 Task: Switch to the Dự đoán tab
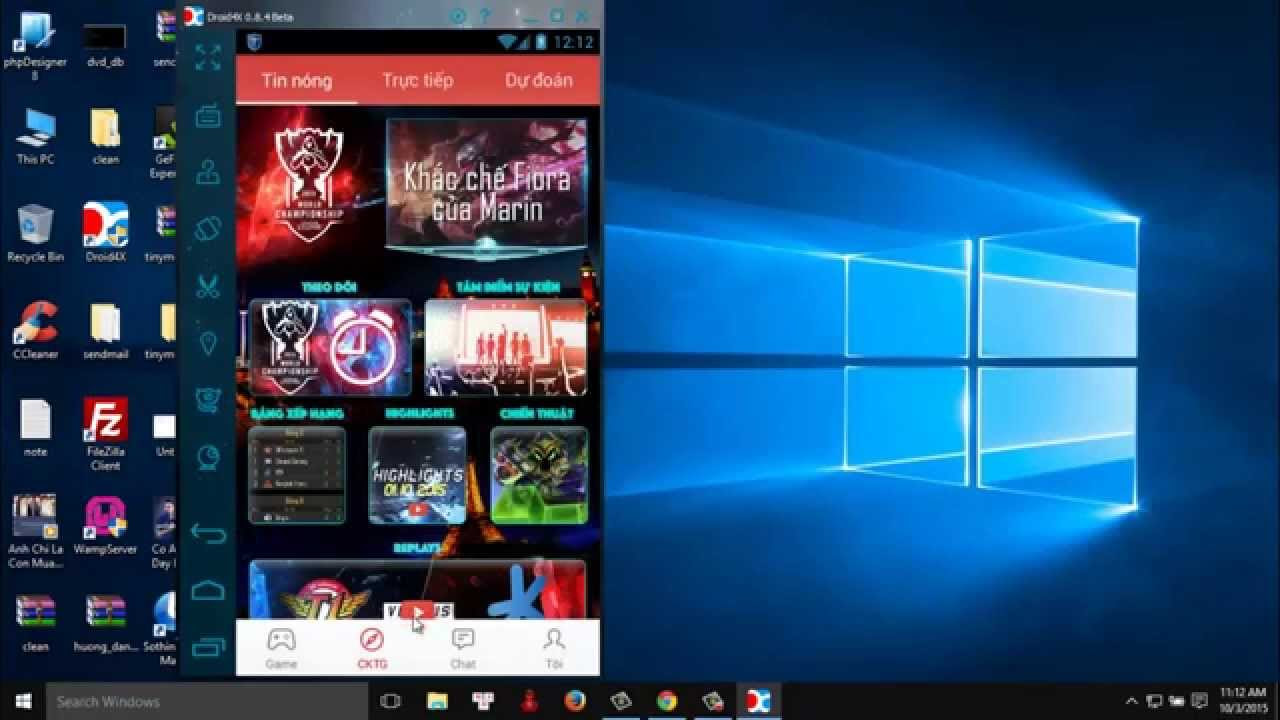539,81
